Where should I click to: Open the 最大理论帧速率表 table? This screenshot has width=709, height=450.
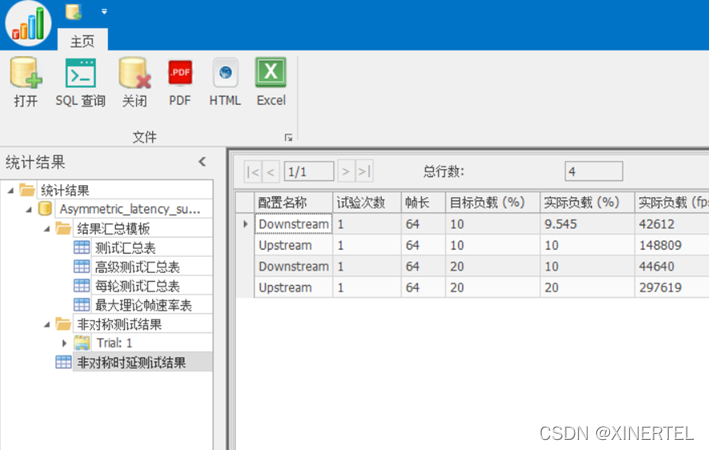point(143,305)
